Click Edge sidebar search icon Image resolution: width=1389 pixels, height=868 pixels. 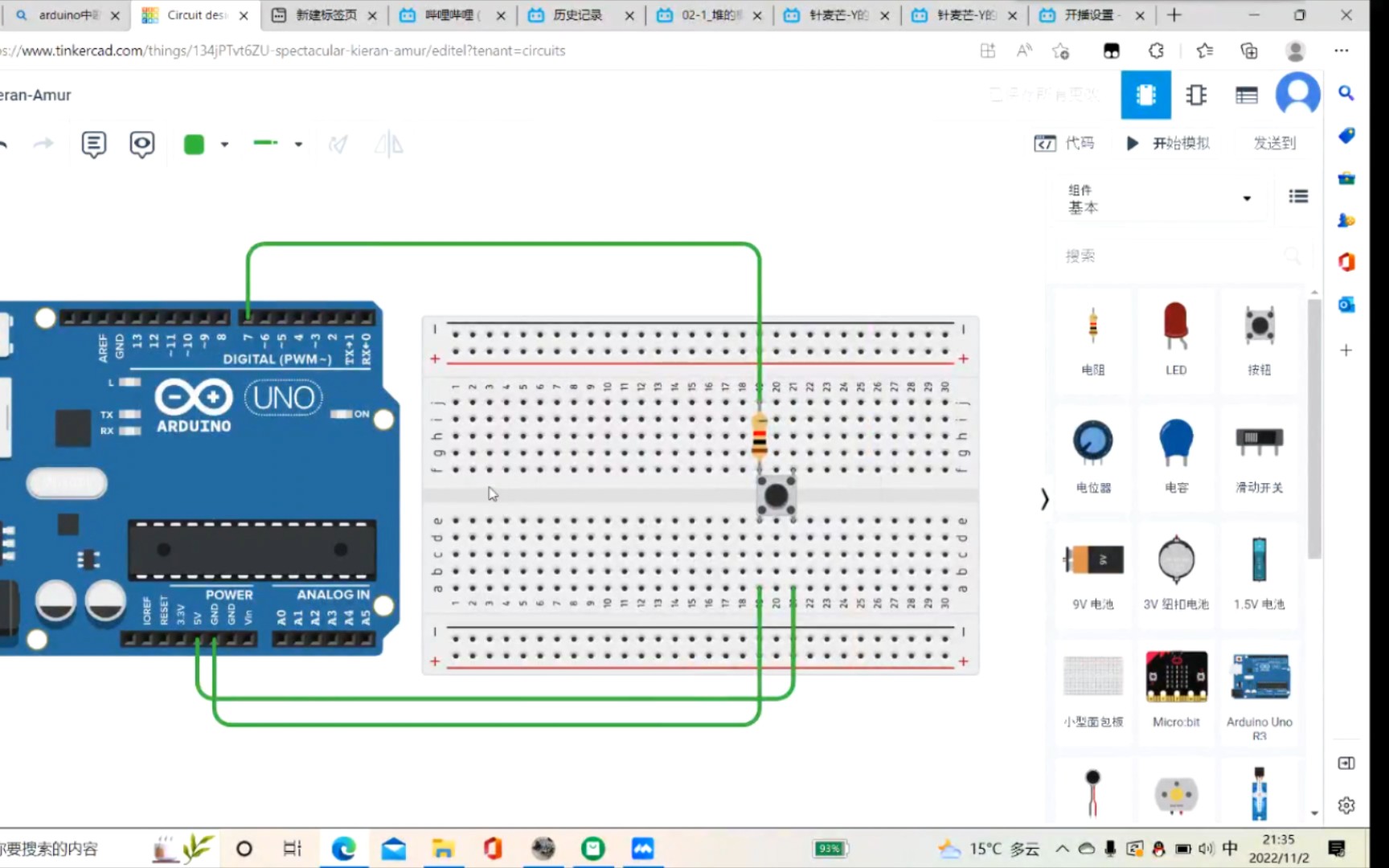(1346, 93)
